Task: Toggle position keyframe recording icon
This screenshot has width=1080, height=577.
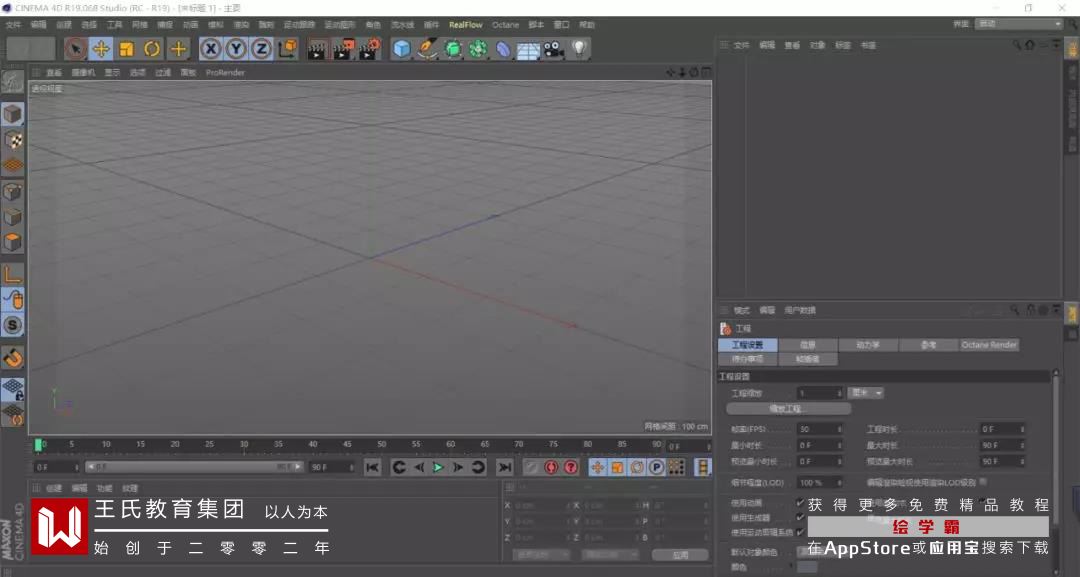Action: tap(598, 468)
